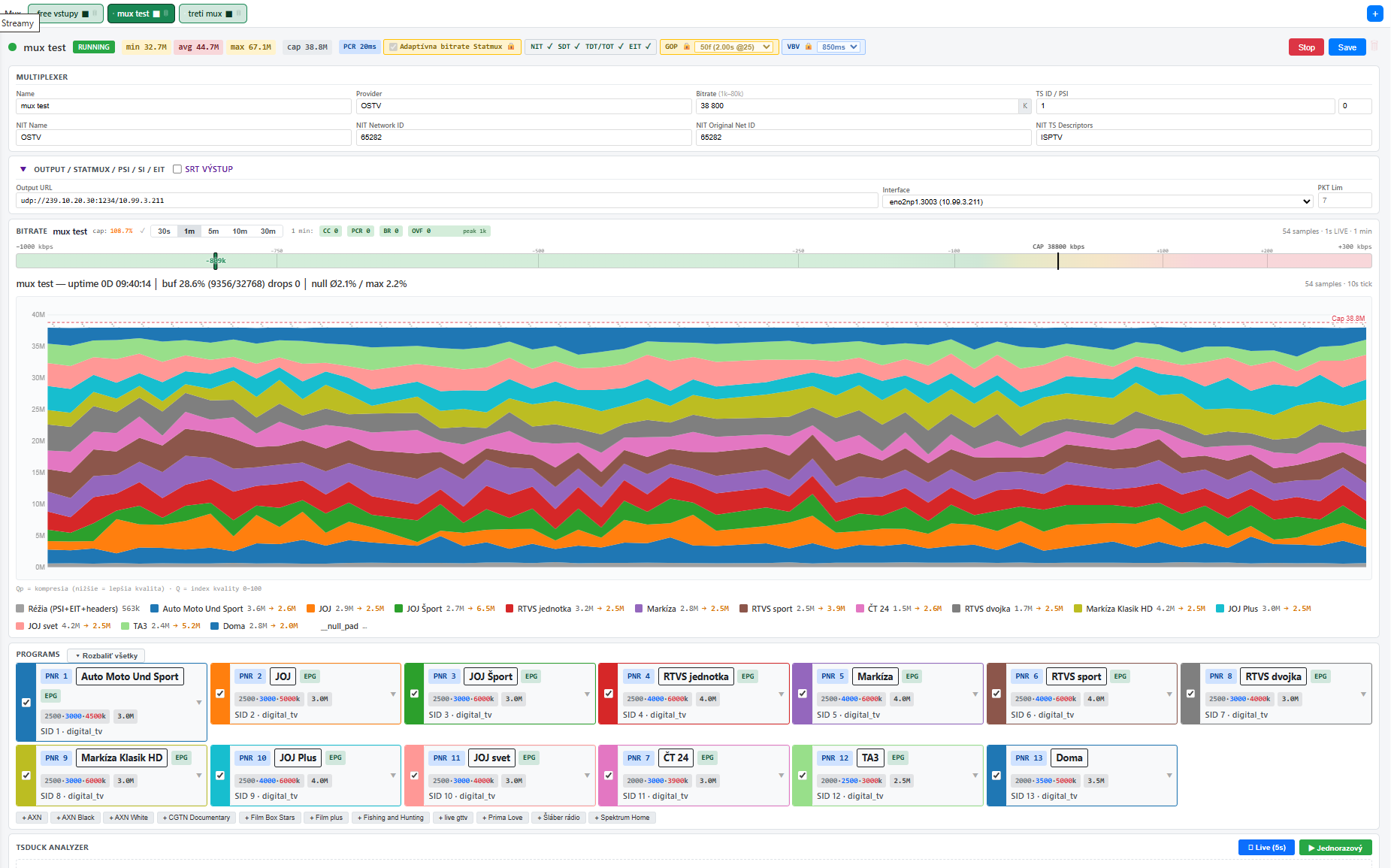
Task: Click the red Stop button
Action: pyautogui.click(x=1306, y=47)
